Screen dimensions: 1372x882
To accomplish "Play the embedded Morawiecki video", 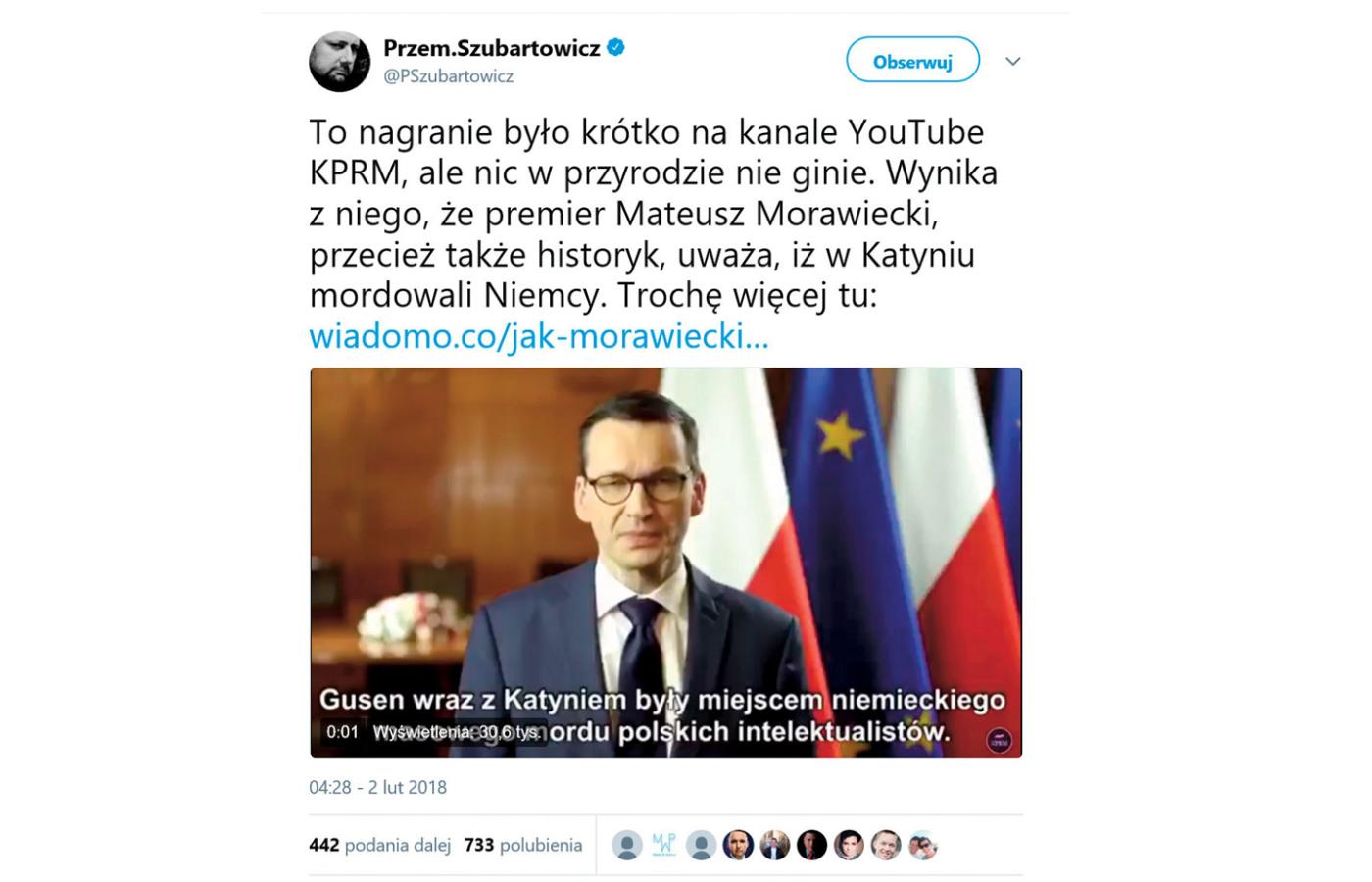I will point(665,562).
